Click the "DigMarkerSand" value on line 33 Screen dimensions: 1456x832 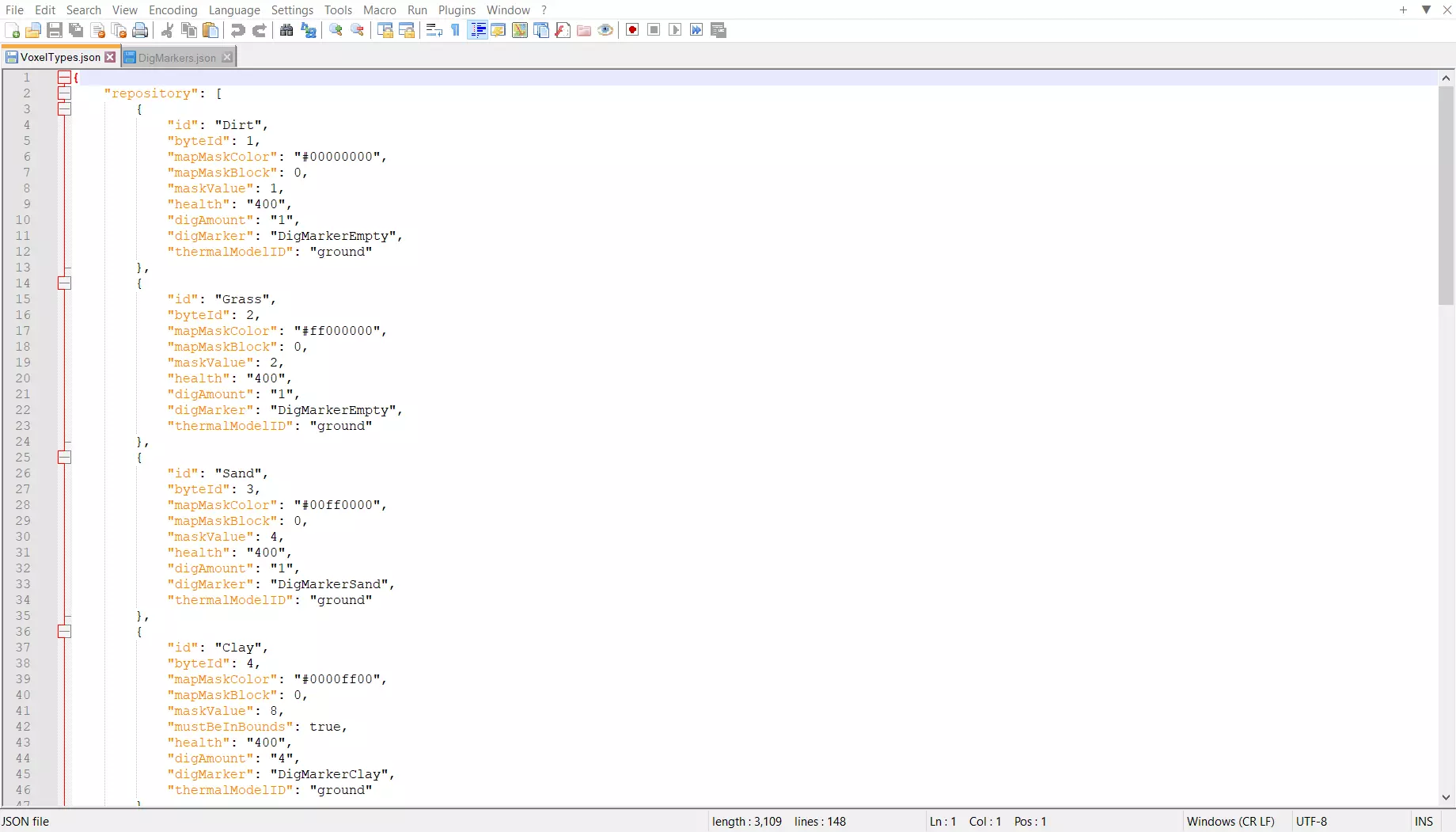pos(328,584)
